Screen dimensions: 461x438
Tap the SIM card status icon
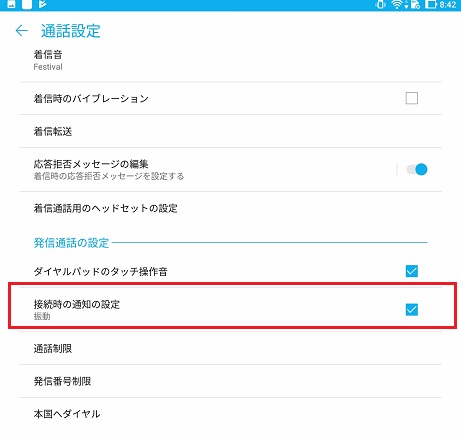tap(415, 4)
